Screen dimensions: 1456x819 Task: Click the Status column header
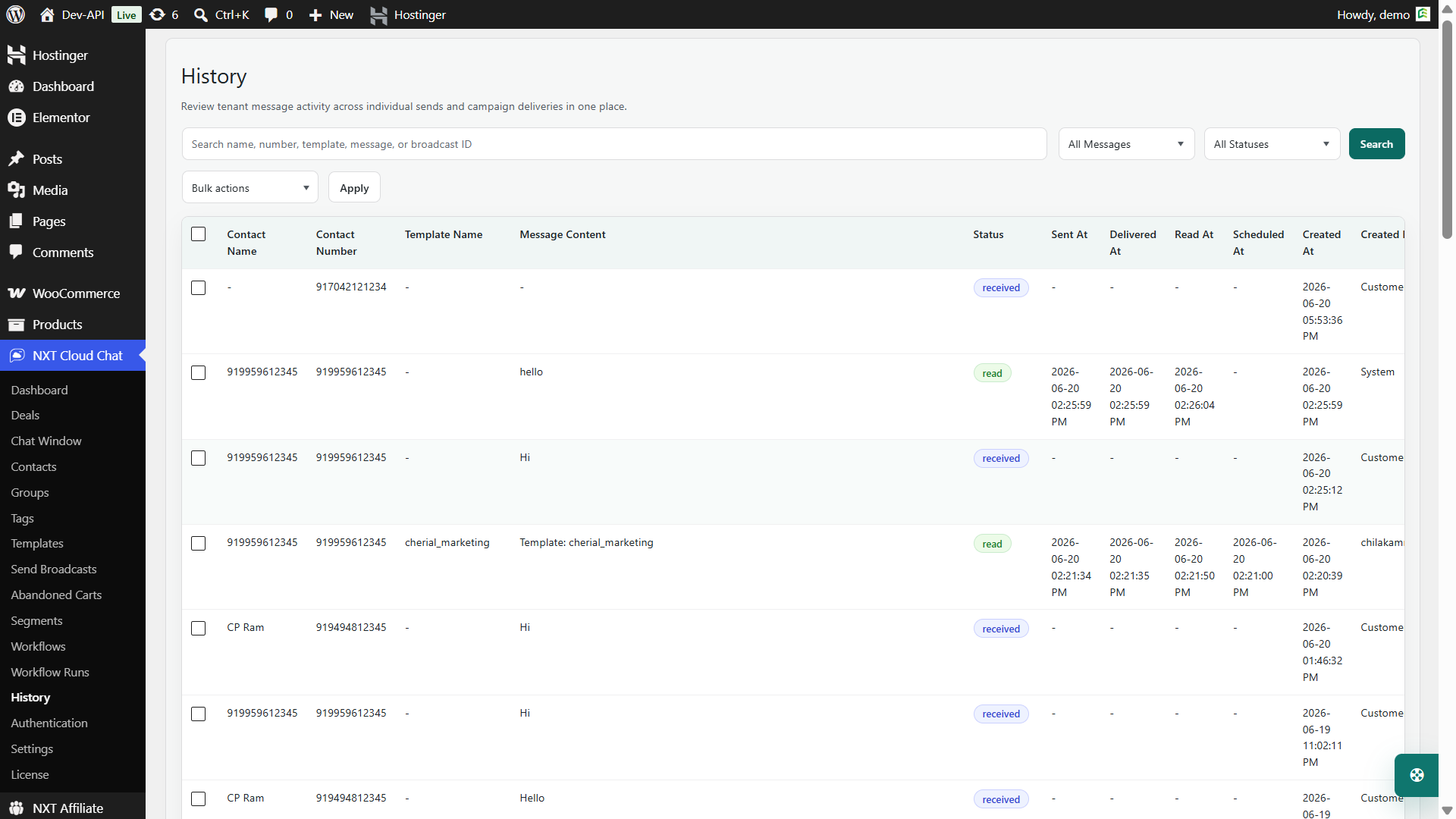pyautogui.click(x=988, y=234)
